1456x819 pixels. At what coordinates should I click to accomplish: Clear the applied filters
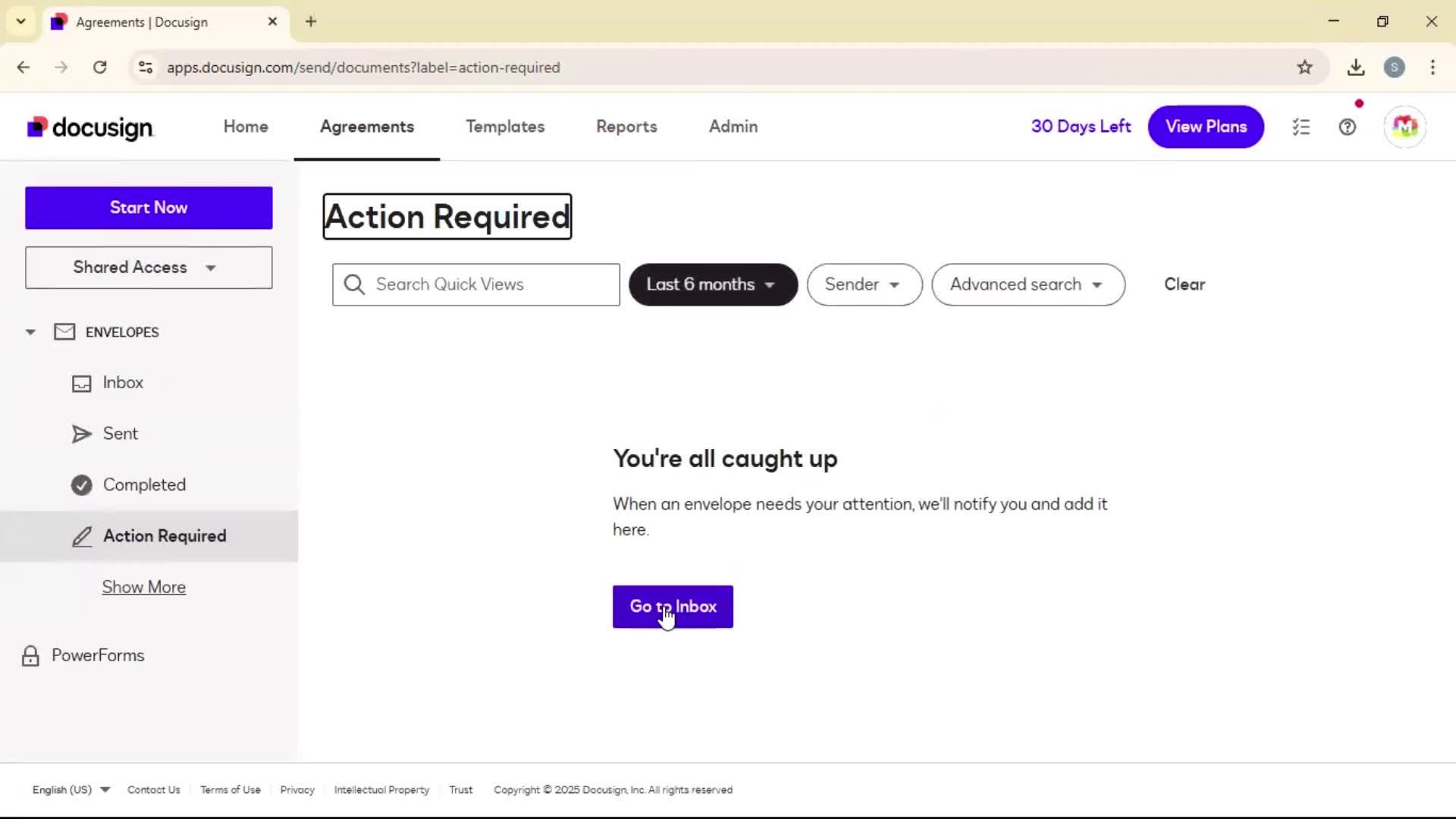point(1185,284)
